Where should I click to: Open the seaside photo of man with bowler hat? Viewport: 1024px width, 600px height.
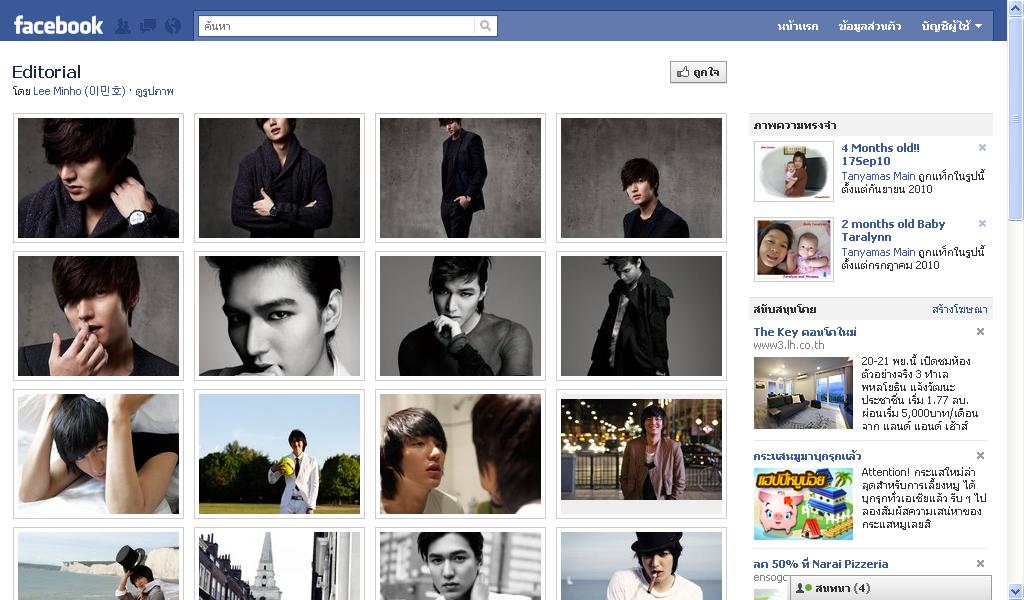(x=641, y=565)
